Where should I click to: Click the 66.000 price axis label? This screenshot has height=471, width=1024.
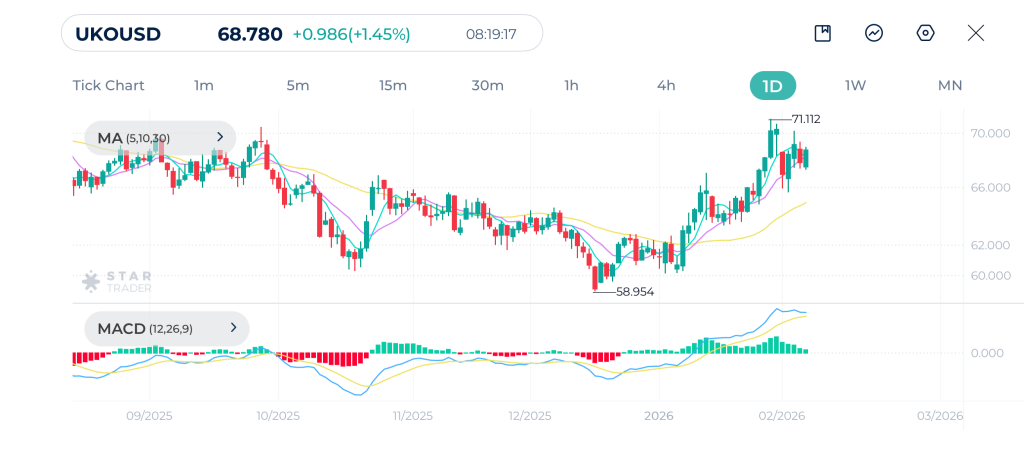pyautogui.click(x=991, y=188)
